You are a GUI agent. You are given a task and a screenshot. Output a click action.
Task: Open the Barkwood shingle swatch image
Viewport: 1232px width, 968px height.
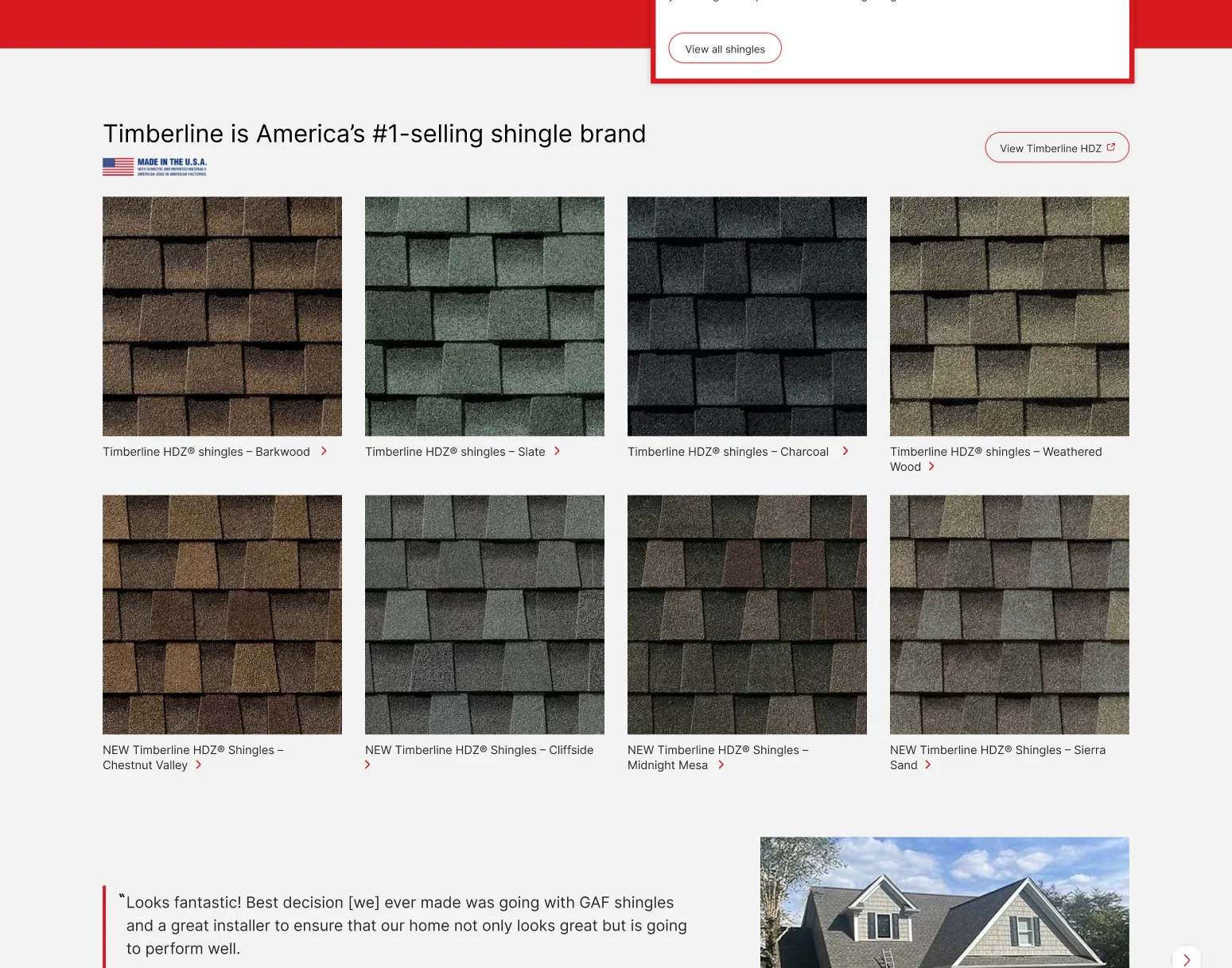pos(222,317)
